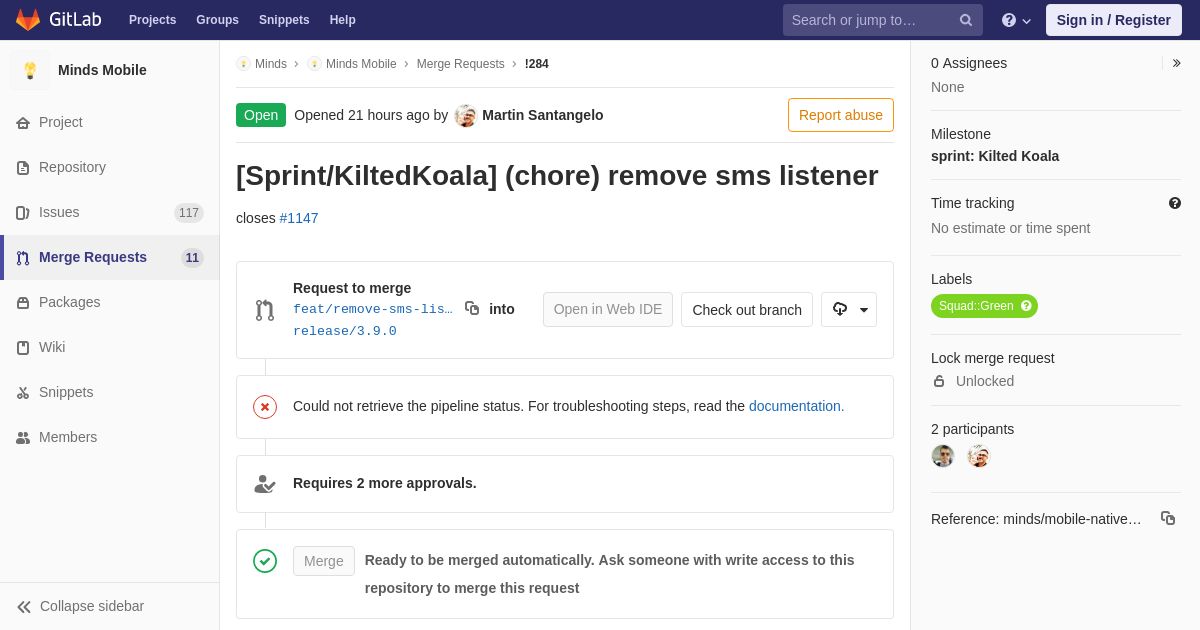The height and width of the screenshot is (630, 1200).
Task: Click Martin Santangelo author avatar
Action: [x=466, y=115]
